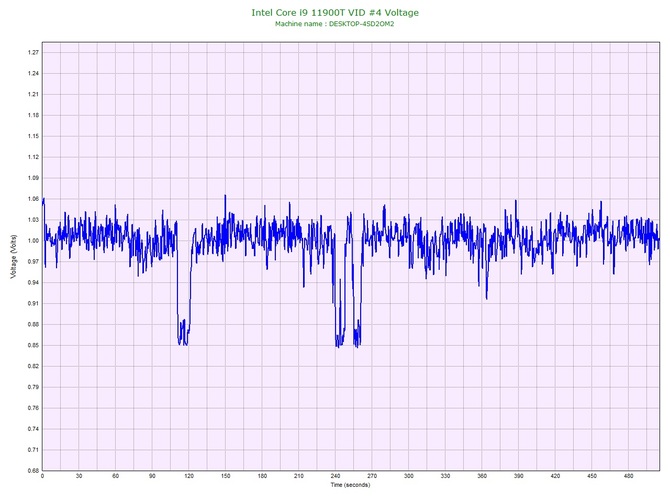The width and height of the screenshot is (670, 502).
Task: Click the 0.85 value on the voltage axis
Action: pyautogui.click(x=33, y=345)
